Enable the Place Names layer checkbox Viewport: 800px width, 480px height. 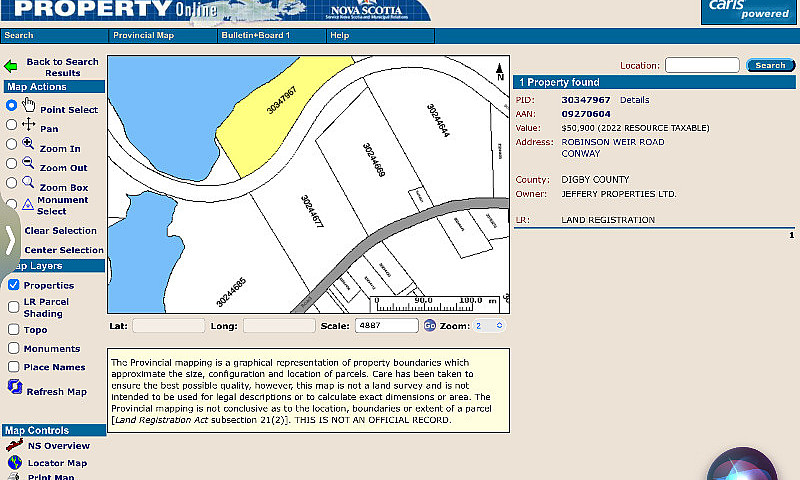(x=14, y=366)
